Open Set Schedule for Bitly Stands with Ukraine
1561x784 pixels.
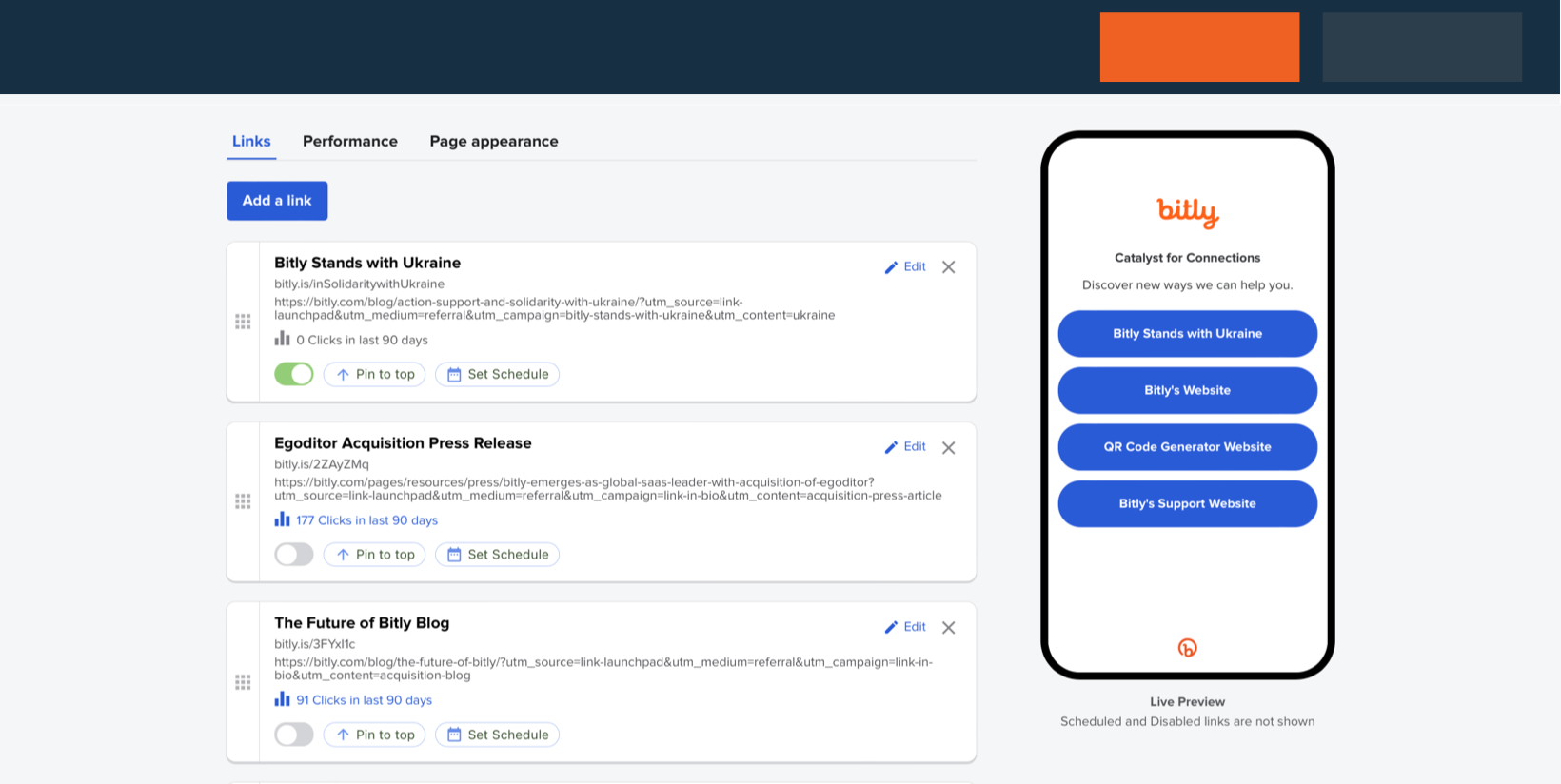click(x=497, y=375)
